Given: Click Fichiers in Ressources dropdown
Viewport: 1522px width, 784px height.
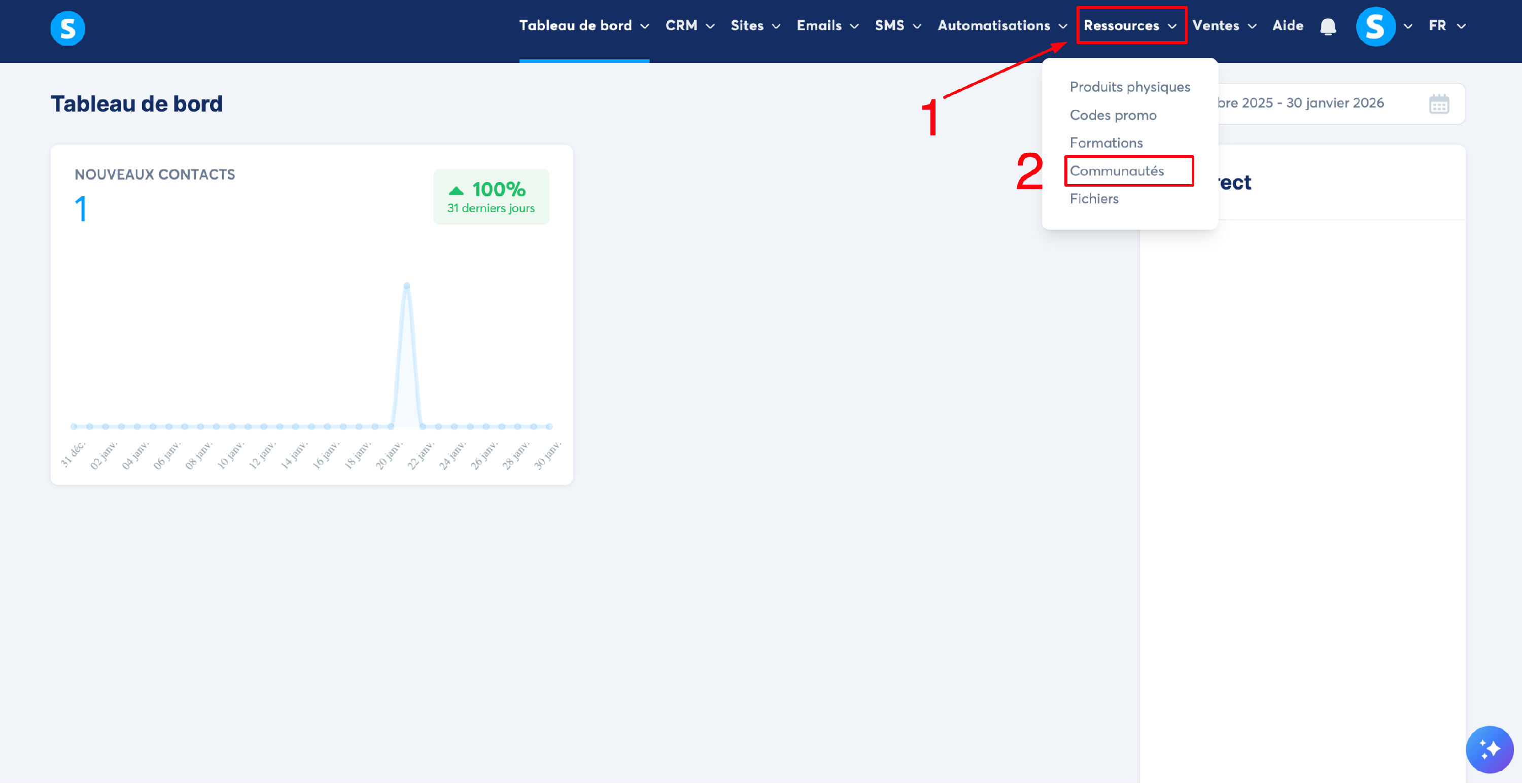Looking at the screenshot, I should pos(1094,198).
